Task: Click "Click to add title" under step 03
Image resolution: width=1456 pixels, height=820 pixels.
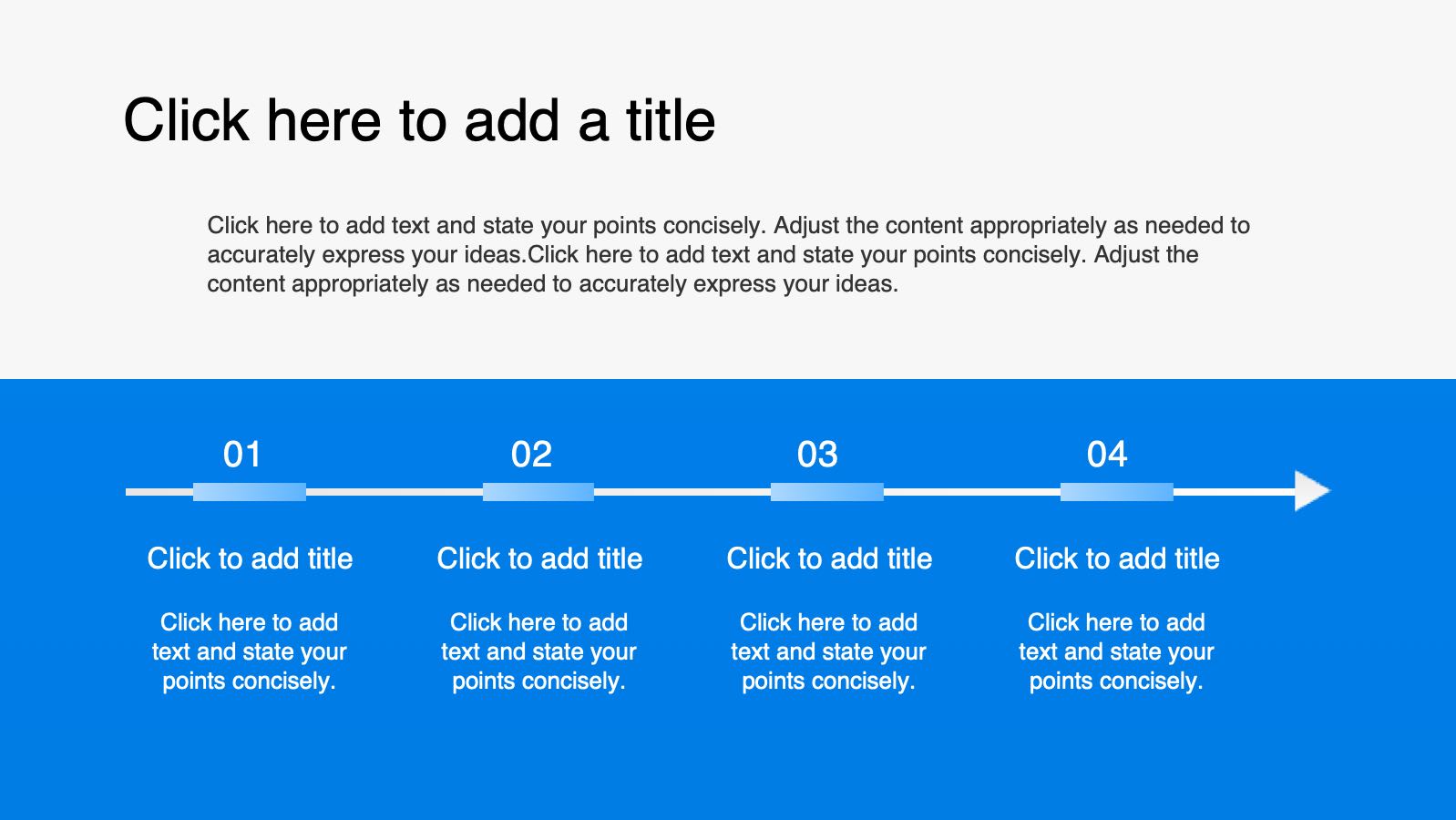Action: pyautogui.click(x=829, y=559)
